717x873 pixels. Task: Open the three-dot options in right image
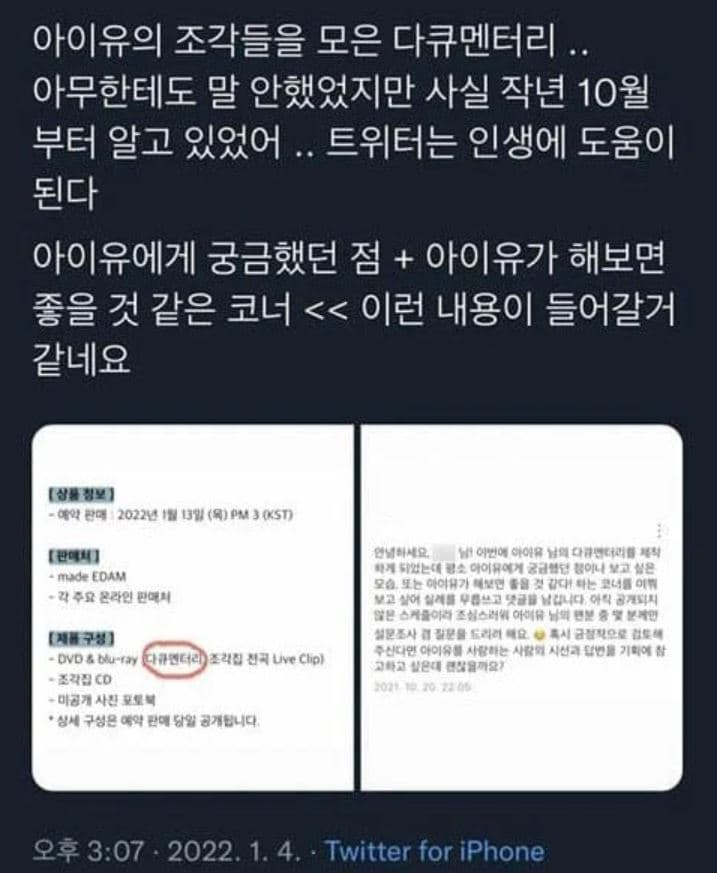coord(659,531)
